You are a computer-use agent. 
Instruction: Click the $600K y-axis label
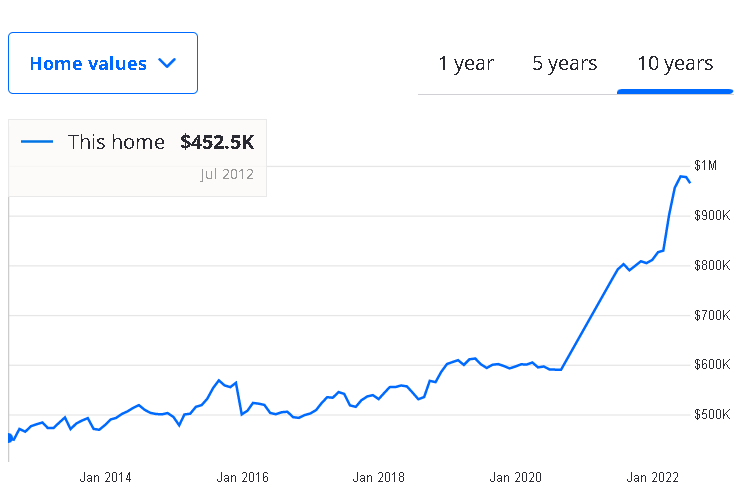tap(712, 365)
